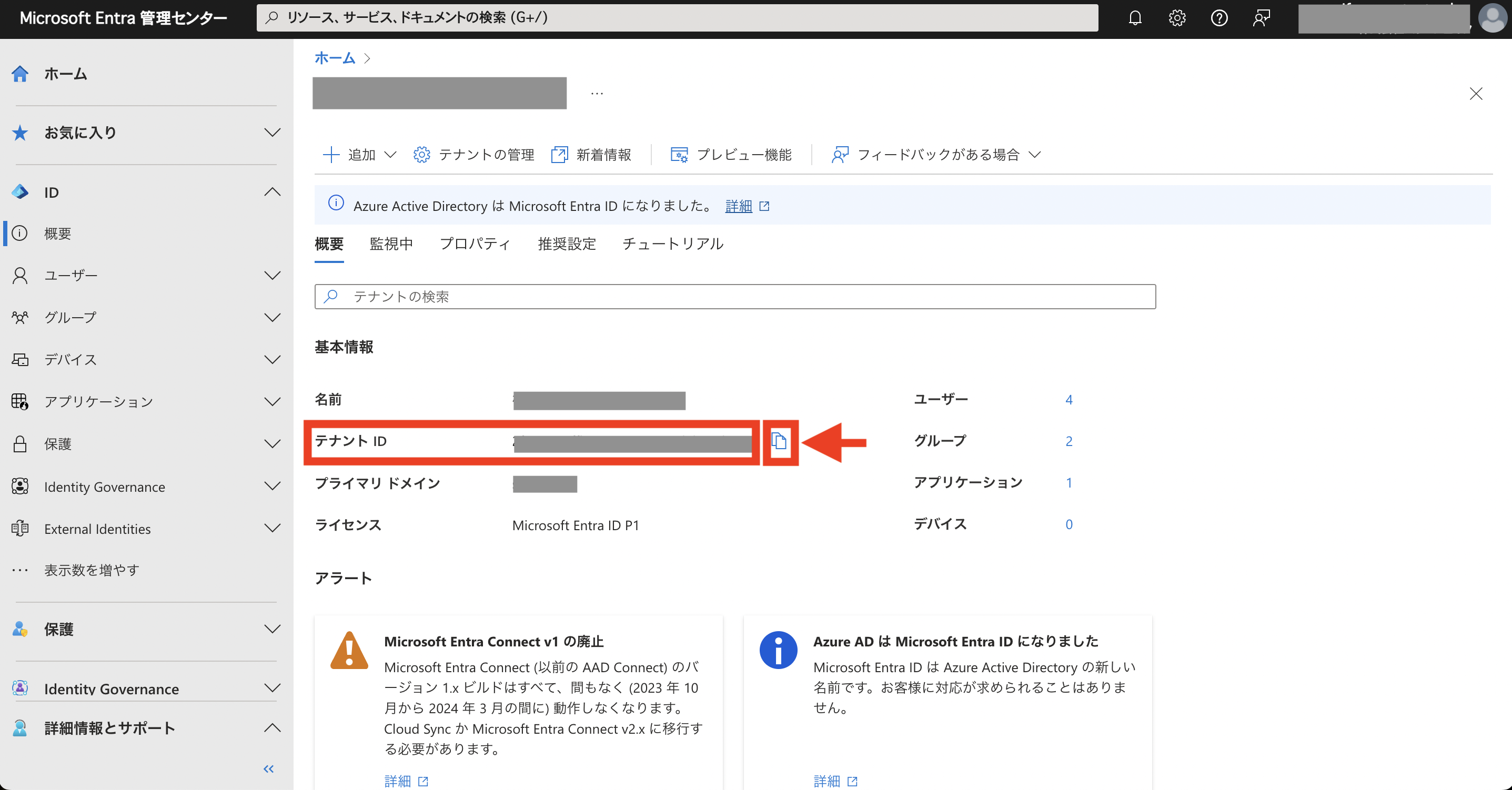Click the warning triangle alert icon

(x=349, y=650)
